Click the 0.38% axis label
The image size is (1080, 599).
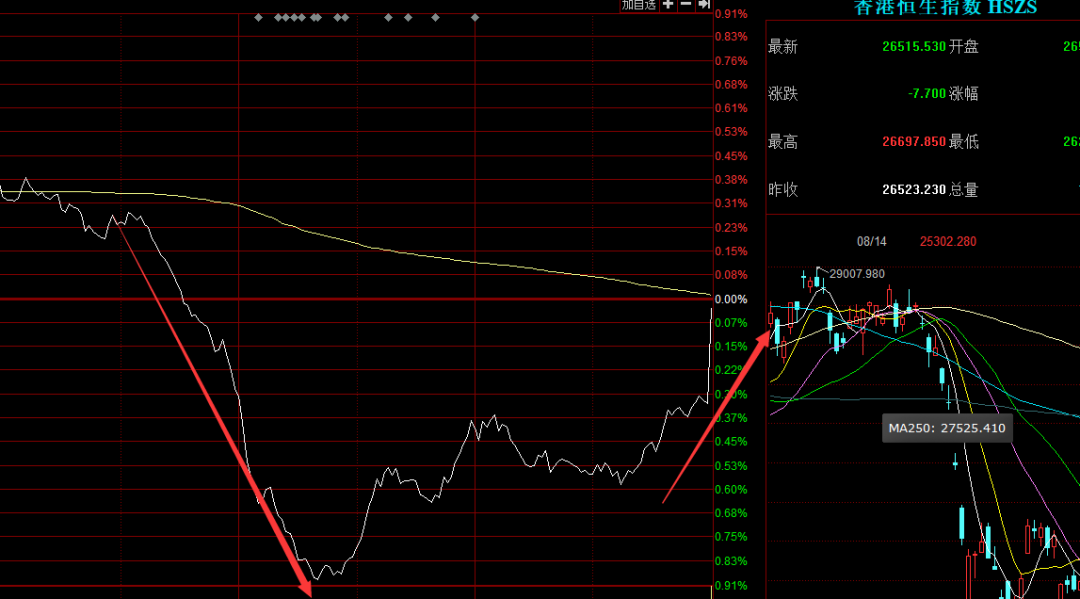pyautogui.click(x=731, y=180)
